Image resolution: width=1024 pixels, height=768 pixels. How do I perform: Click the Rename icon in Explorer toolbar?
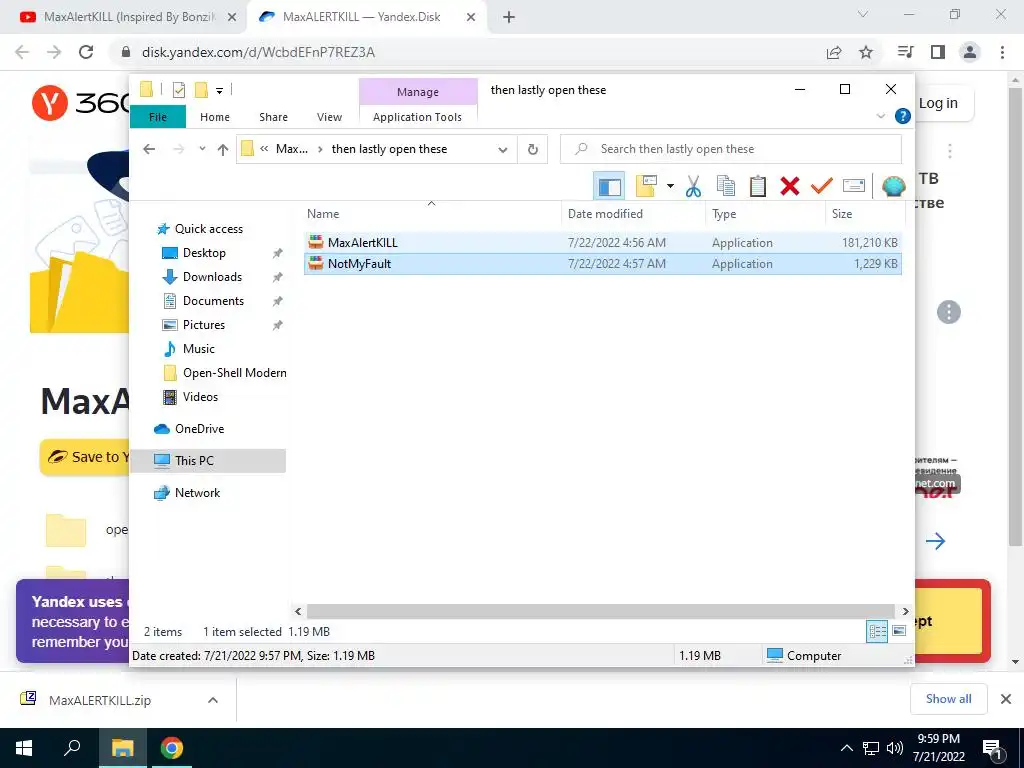pos(854,186)
